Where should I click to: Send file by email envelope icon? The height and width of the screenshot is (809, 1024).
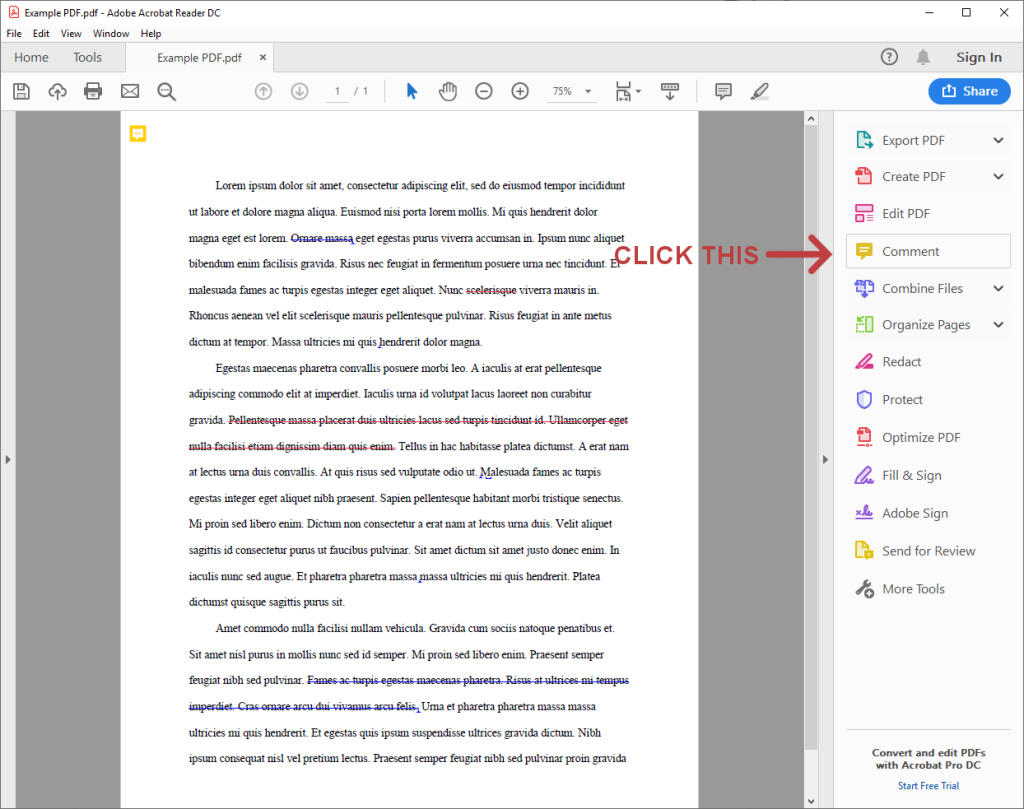point(130,91)
